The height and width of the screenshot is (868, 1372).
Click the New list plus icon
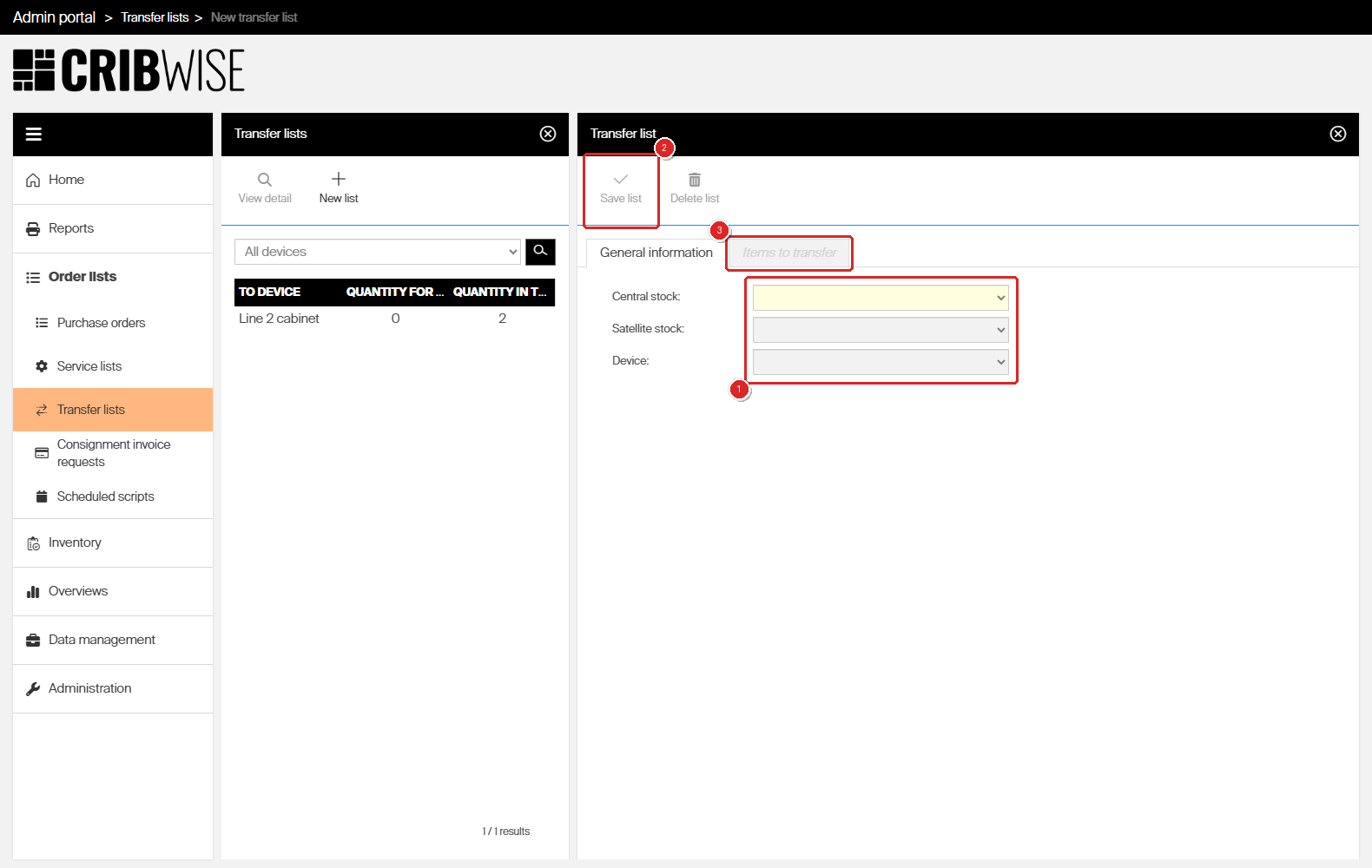click(x=339, y=179)
